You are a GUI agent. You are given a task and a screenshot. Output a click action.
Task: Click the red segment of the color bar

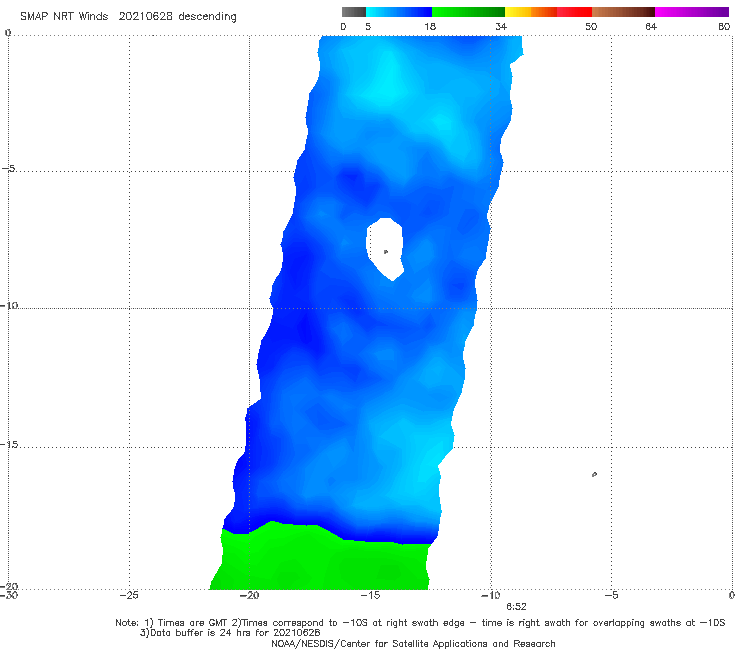(574, 12)
